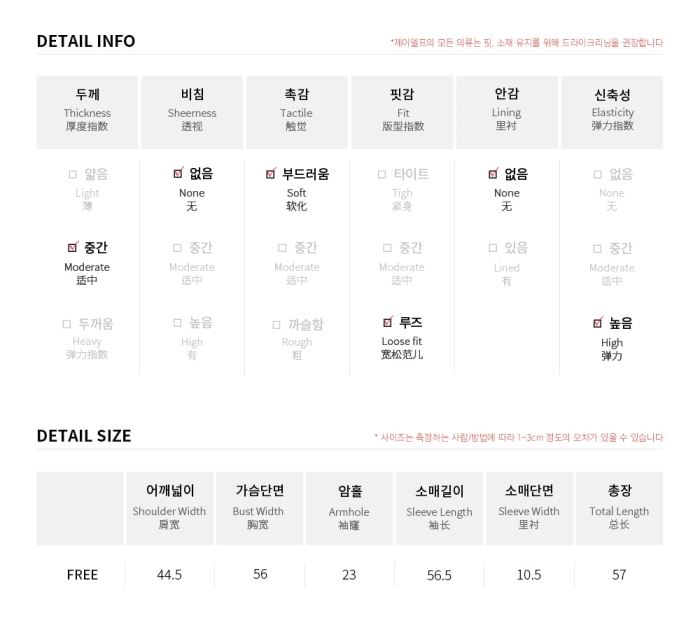Check the Heavy thickness checkbox

67,324
